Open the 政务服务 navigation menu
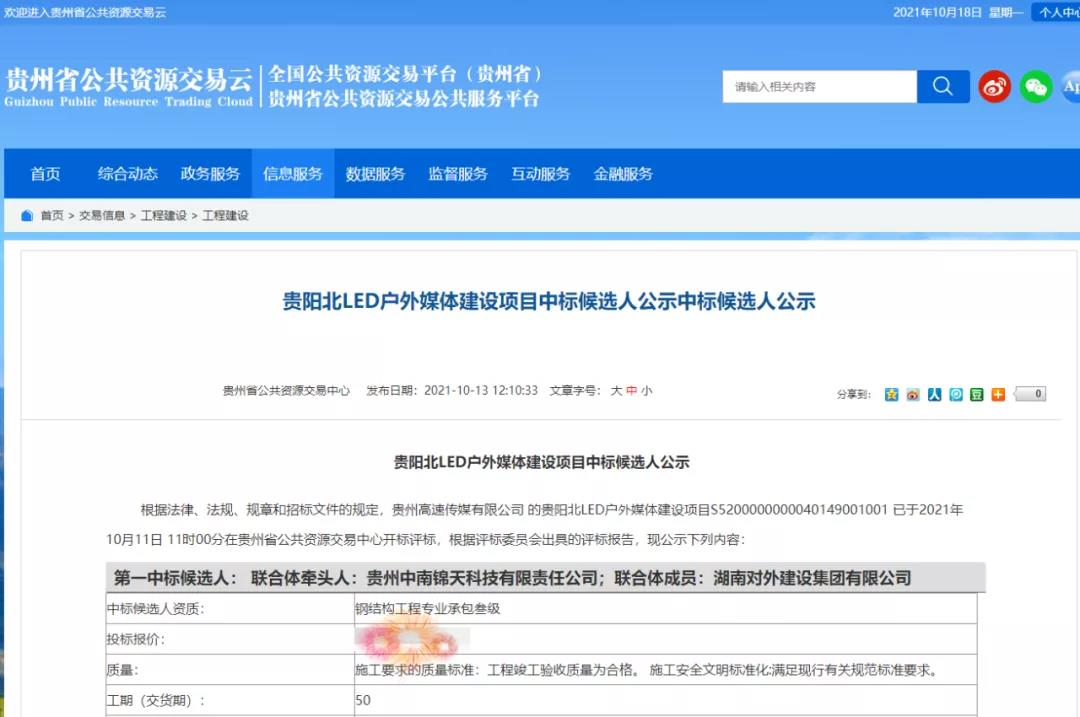The width and height of the screenshot is (1080, 717). point(210,174)
